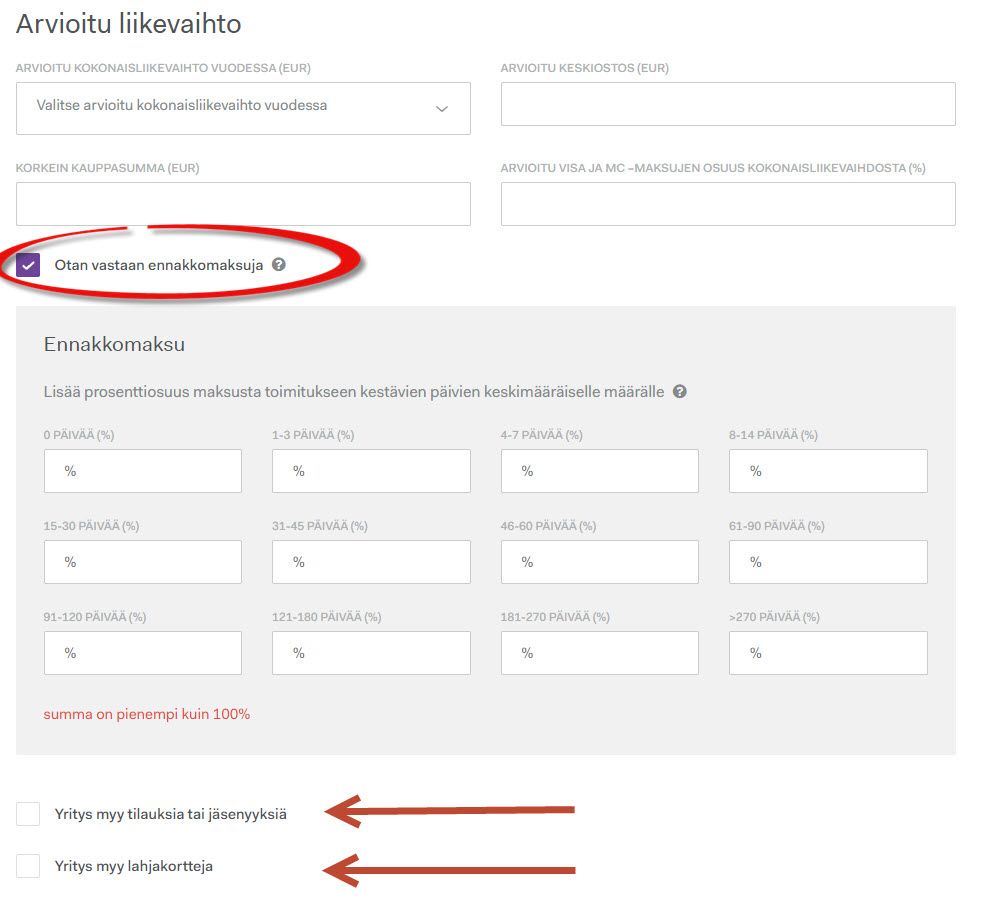988x898 pixels.
Task: Focus the 15-30 päivää percentage field
Action: click(143, 562)
